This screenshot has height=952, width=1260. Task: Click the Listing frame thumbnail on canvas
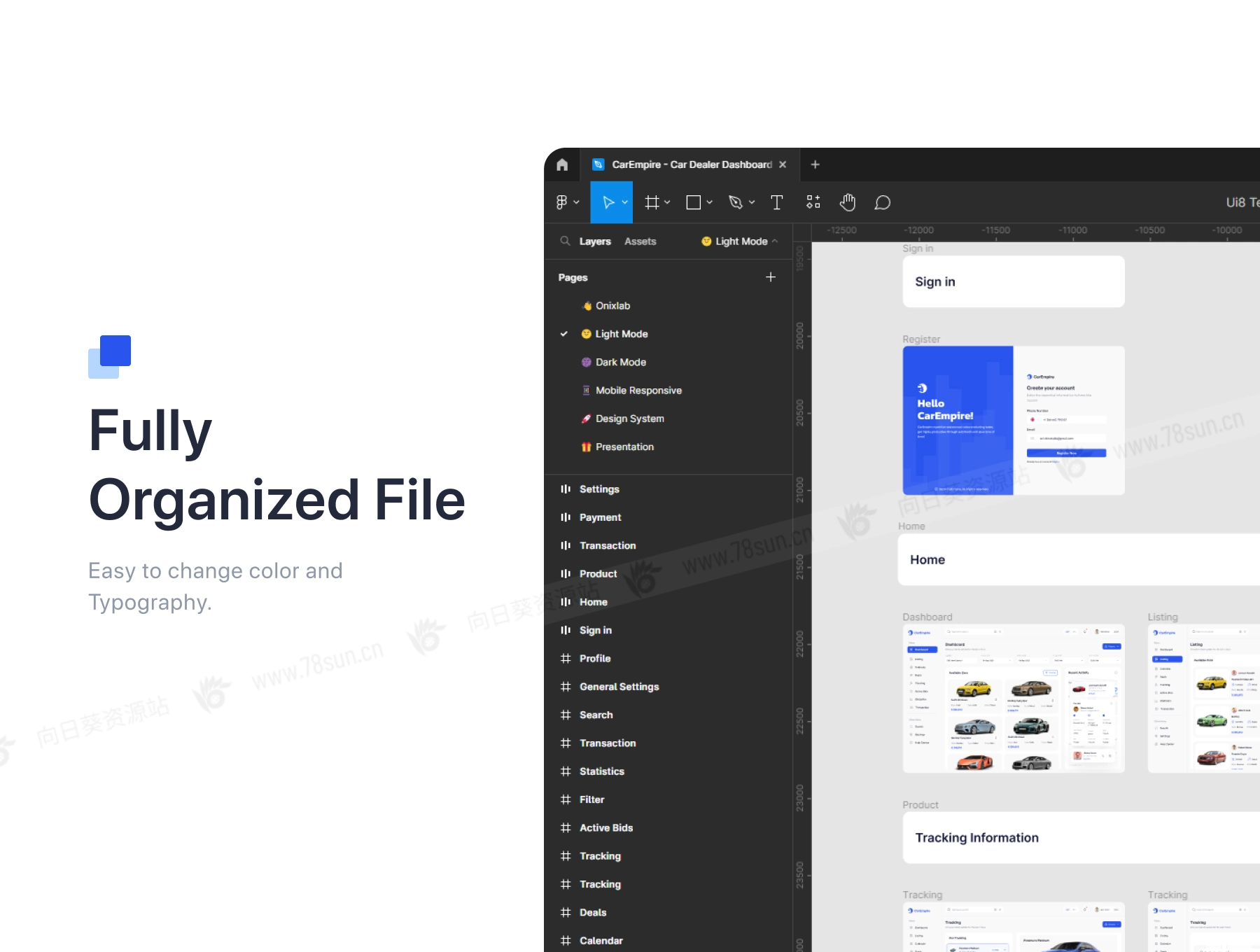tap(1204, 699)
